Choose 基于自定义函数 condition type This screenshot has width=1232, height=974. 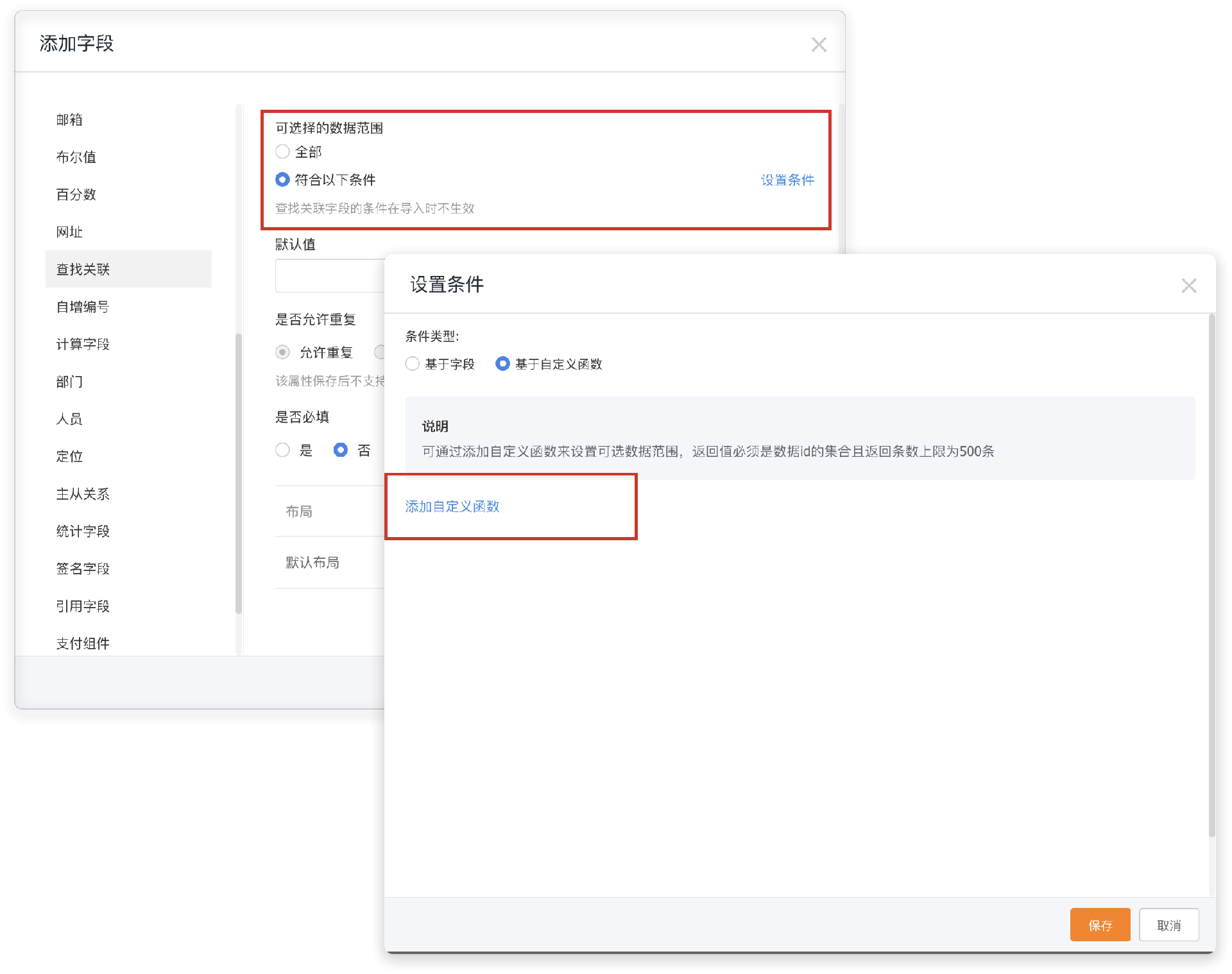(x=502, y=364)
